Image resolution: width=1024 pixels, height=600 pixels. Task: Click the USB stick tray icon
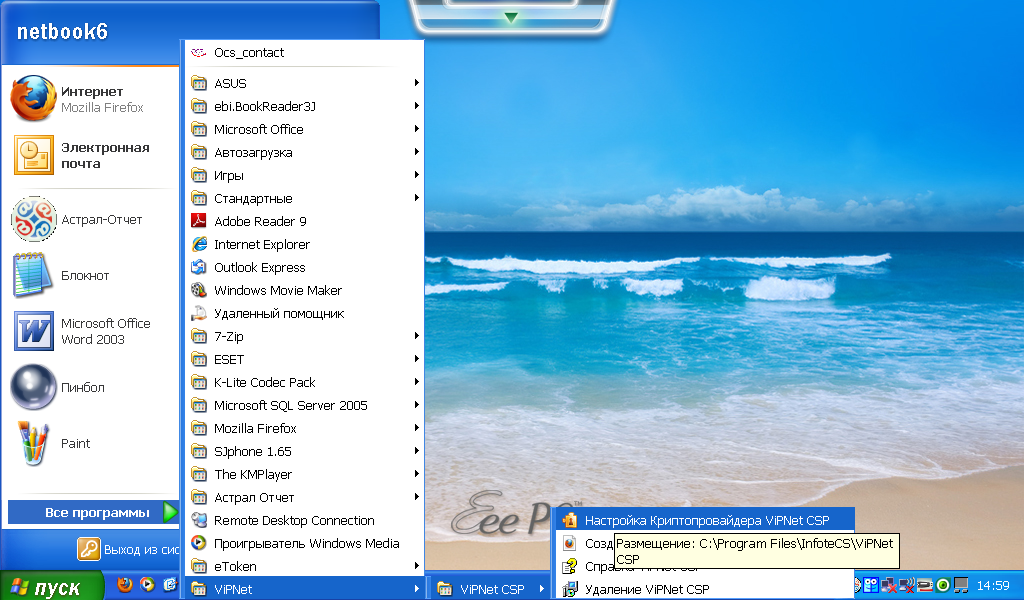925,585
